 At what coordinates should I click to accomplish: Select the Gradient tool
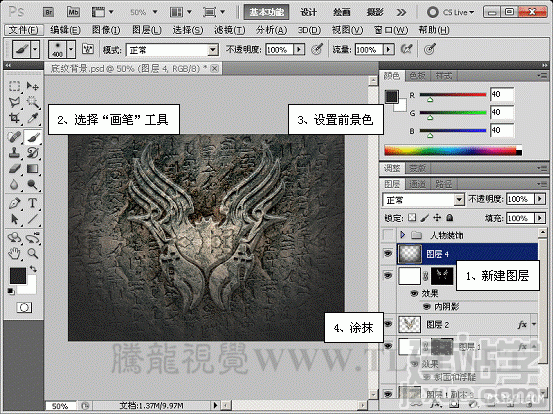point(32,169)
